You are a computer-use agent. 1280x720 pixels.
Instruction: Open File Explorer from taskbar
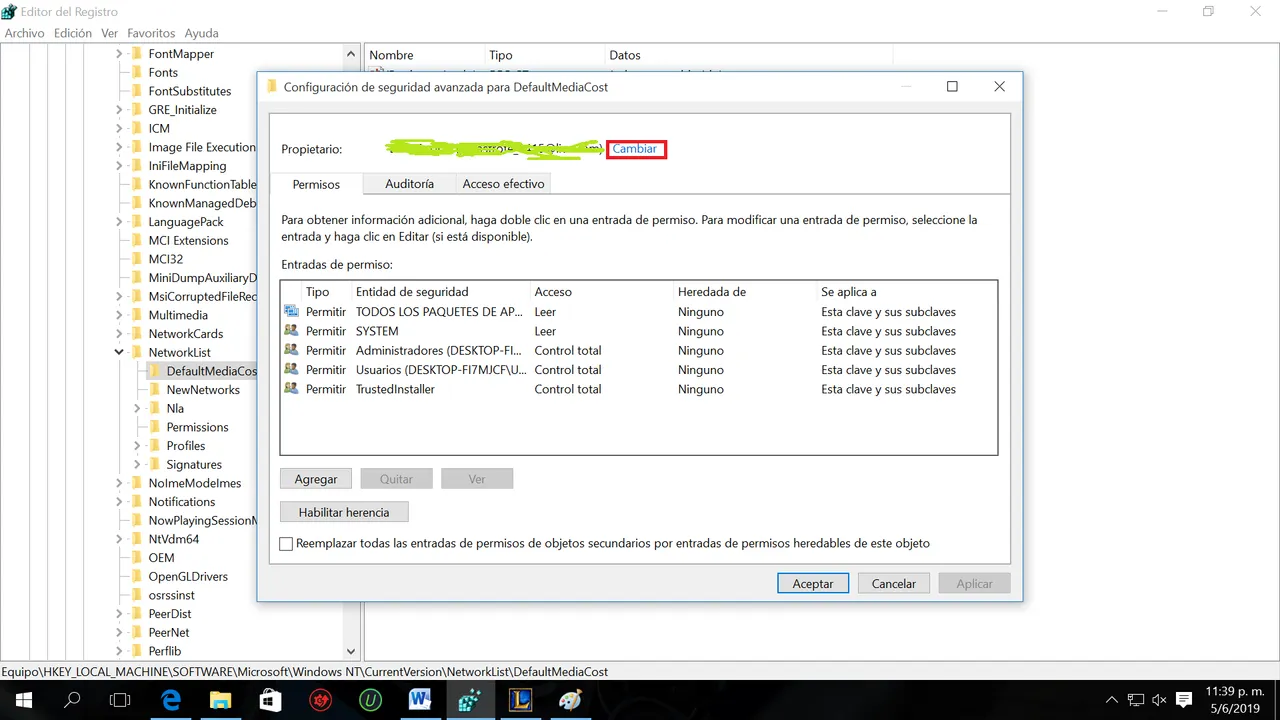pyautogui.click(x=220, y=700)
